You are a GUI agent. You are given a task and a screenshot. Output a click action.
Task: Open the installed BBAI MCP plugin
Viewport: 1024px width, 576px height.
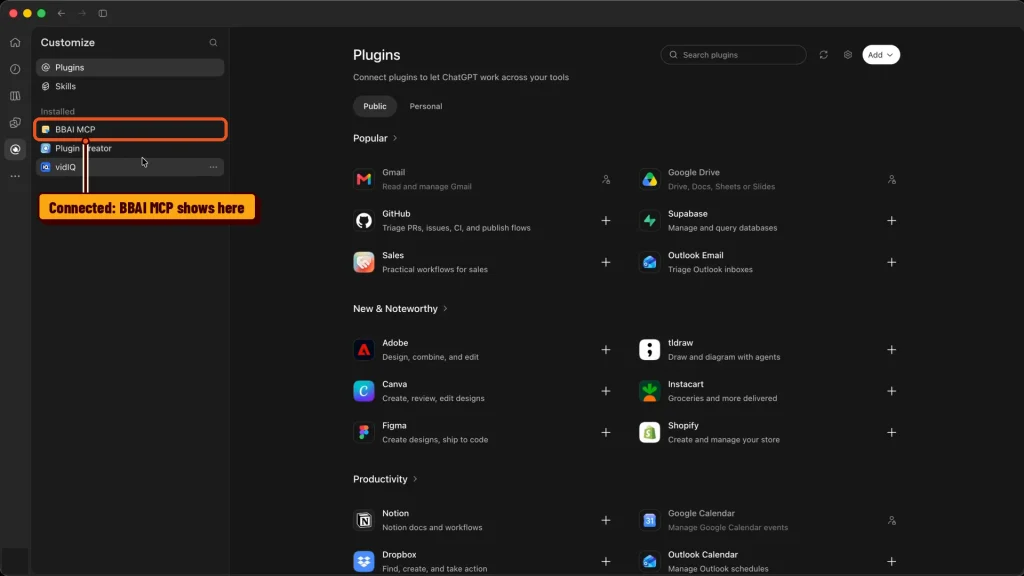[130, 129]
